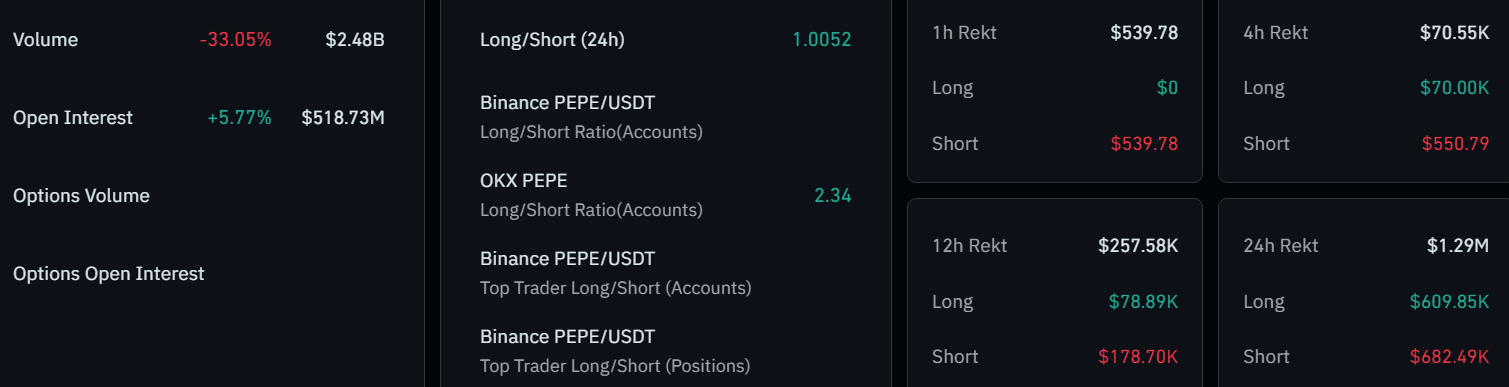
Task: Click the 1h Rekt card header
Action: 1055,32
